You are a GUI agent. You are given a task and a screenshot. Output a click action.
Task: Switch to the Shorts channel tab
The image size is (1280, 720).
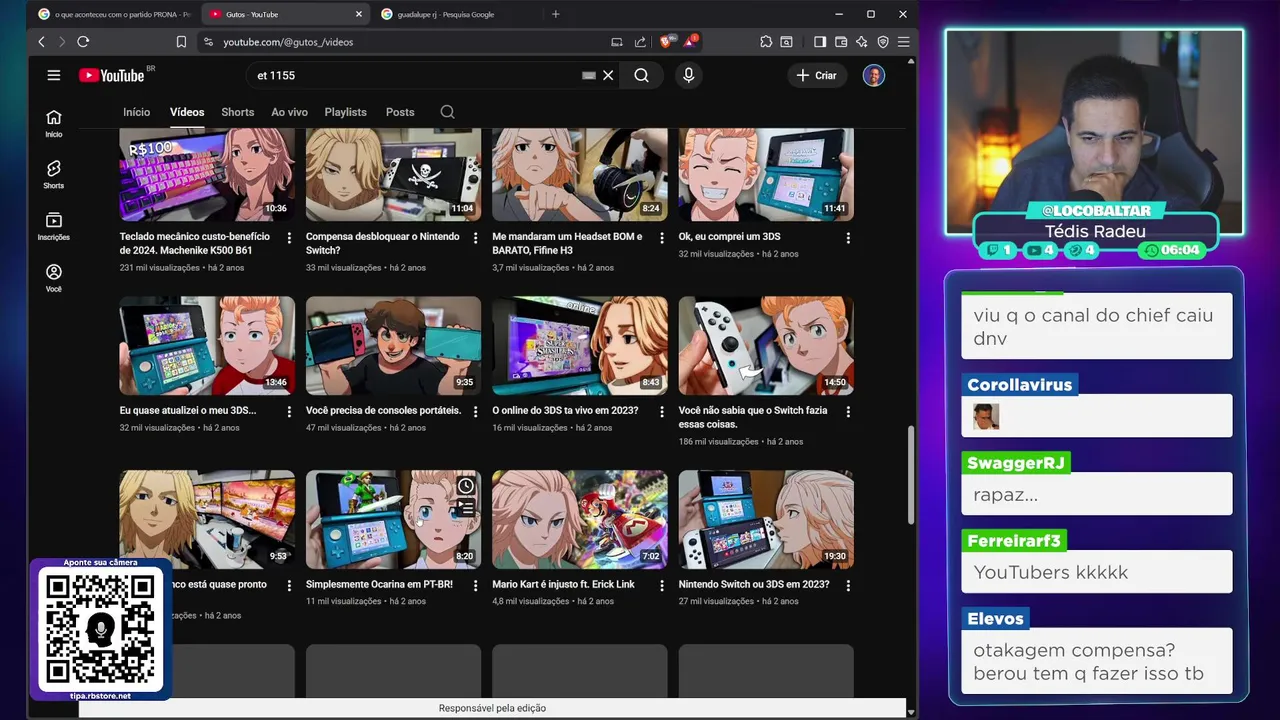[x=238, y=112]
